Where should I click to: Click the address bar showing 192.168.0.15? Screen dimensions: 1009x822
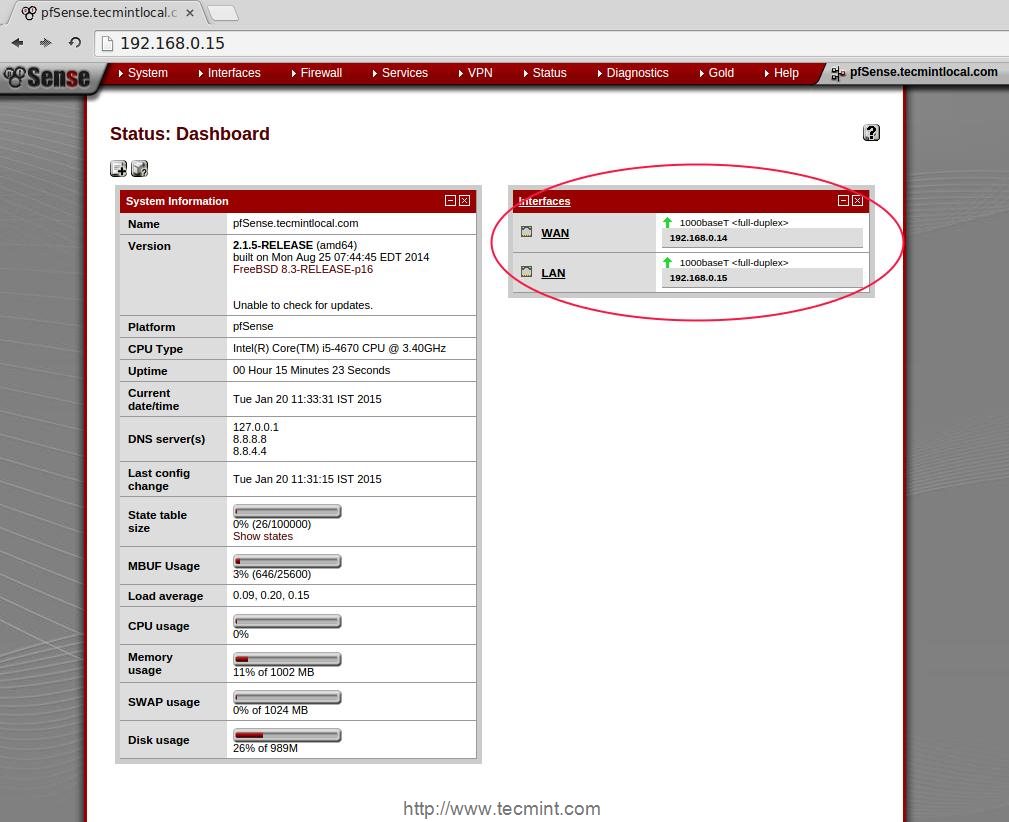(x=553, y=43)
